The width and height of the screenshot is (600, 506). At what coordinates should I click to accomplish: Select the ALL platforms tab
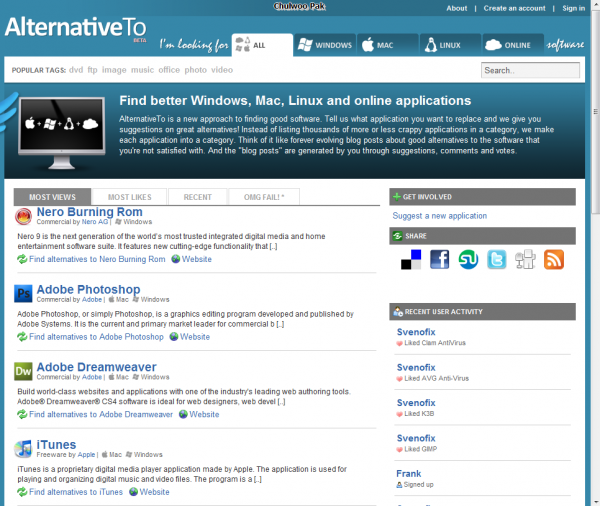click(262, 45)
